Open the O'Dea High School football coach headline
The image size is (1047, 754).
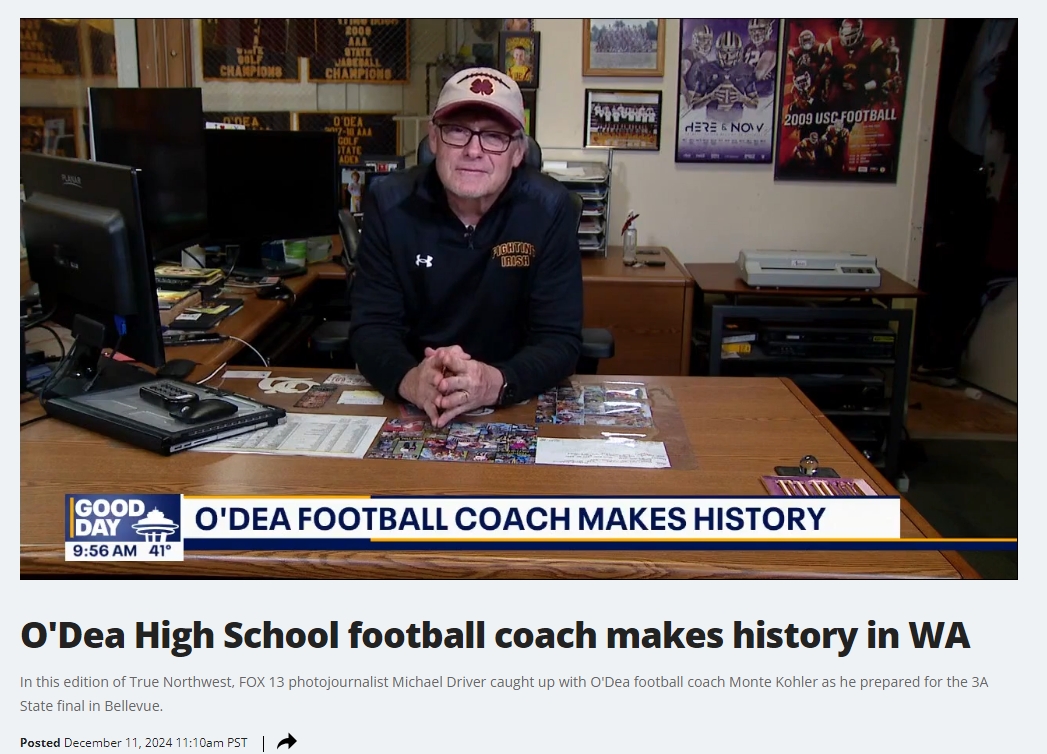click(x=495, y=634)
